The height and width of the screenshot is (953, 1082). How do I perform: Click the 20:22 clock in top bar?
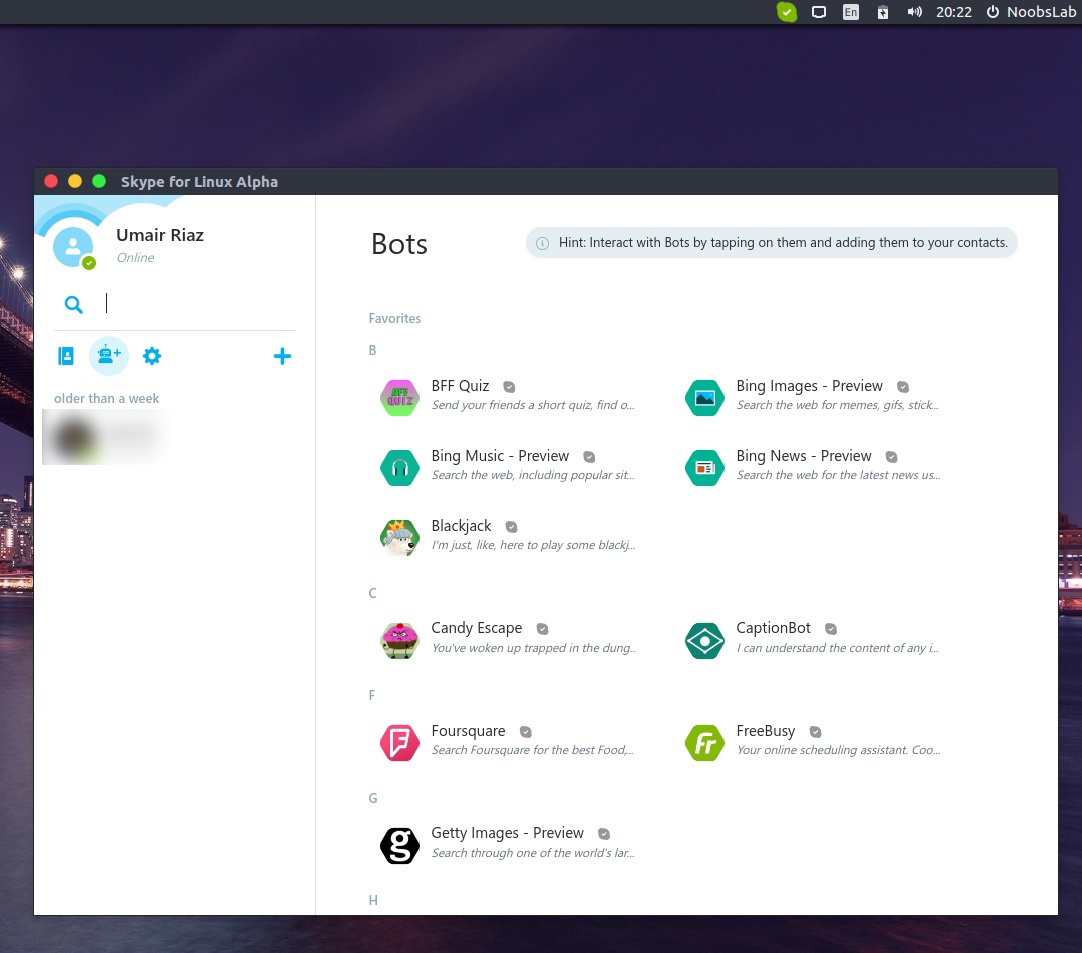[x=954, y=12]
